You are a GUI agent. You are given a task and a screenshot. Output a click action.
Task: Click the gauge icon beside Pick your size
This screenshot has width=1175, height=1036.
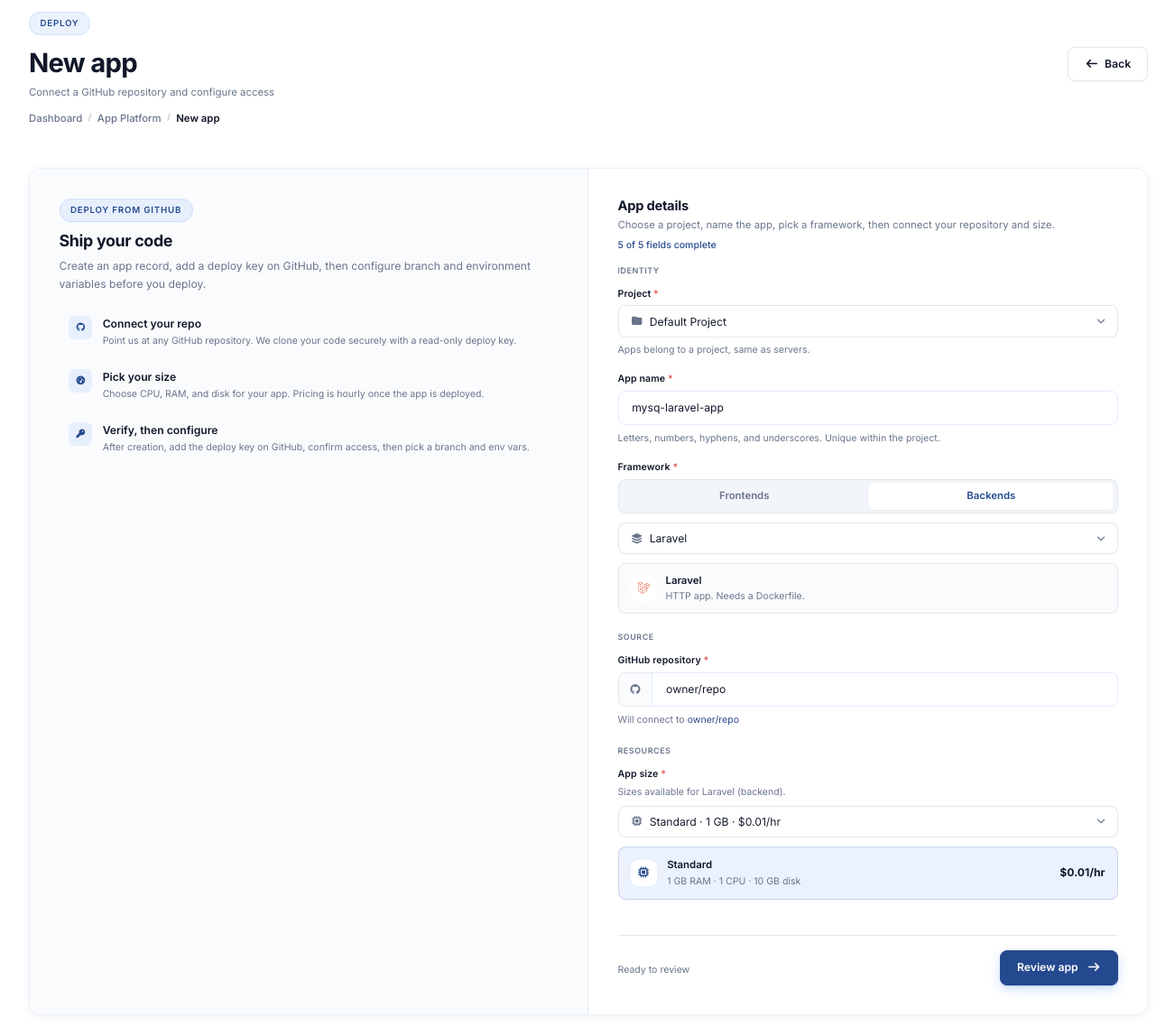80,381
